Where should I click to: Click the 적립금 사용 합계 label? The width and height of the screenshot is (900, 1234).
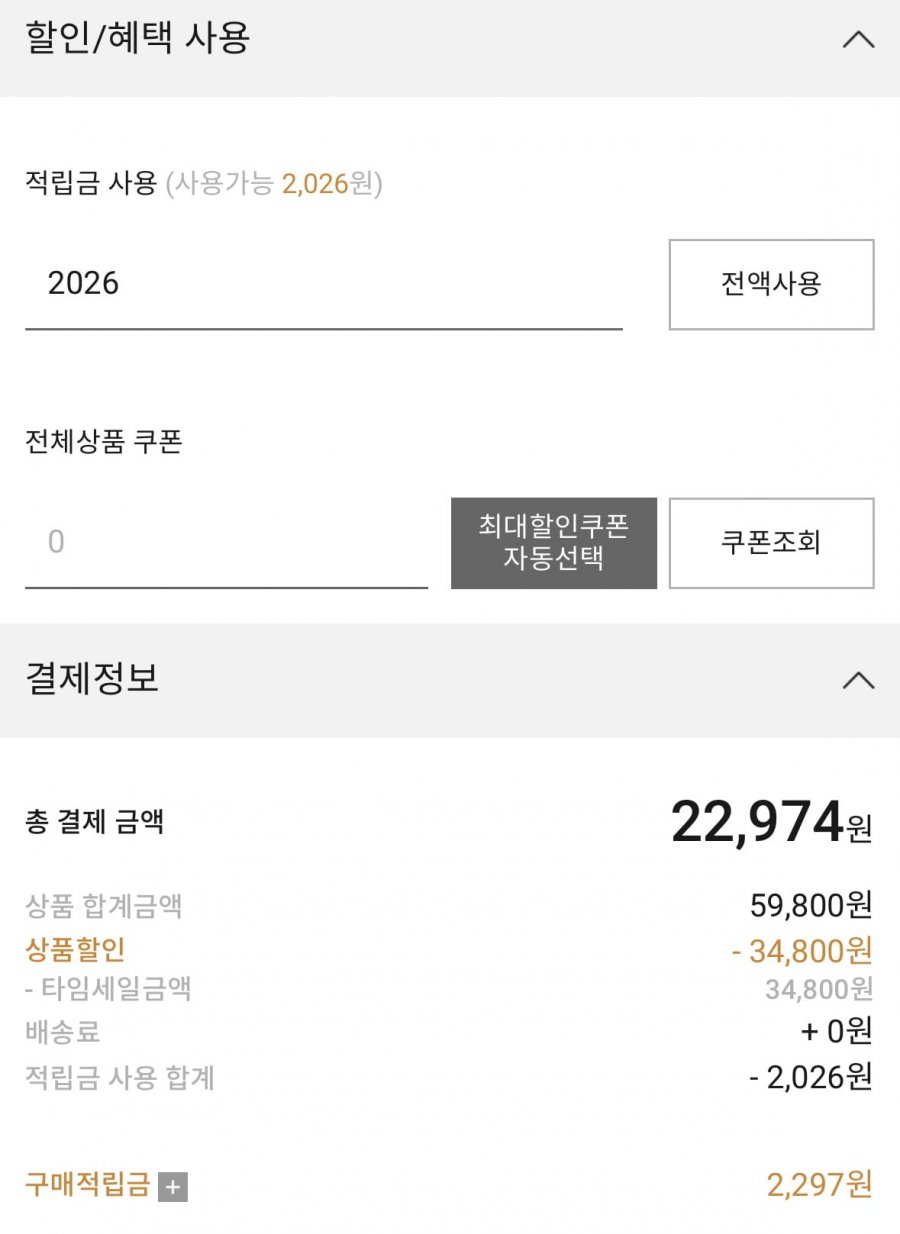pyautogui.click(x=119, y=1077)
